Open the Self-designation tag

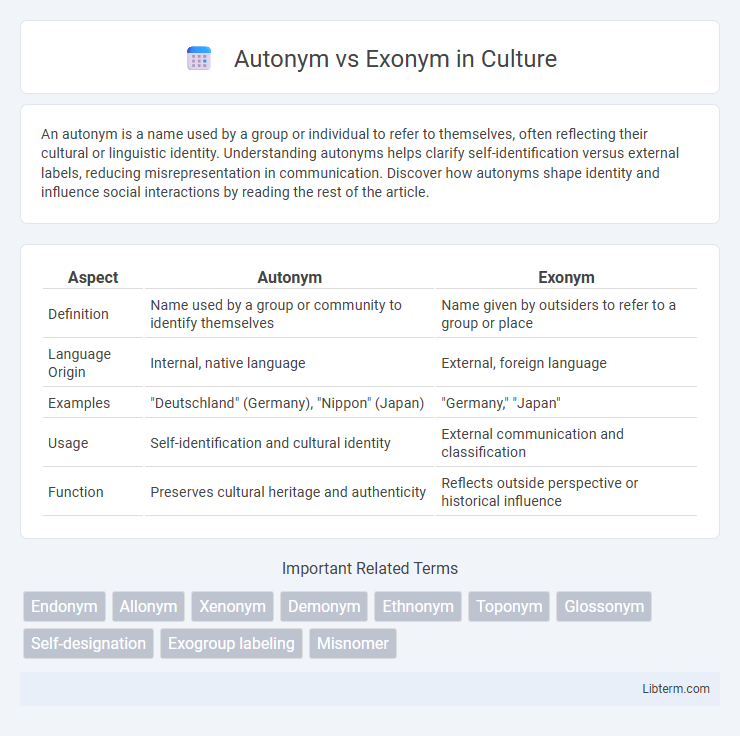point(88,644)
